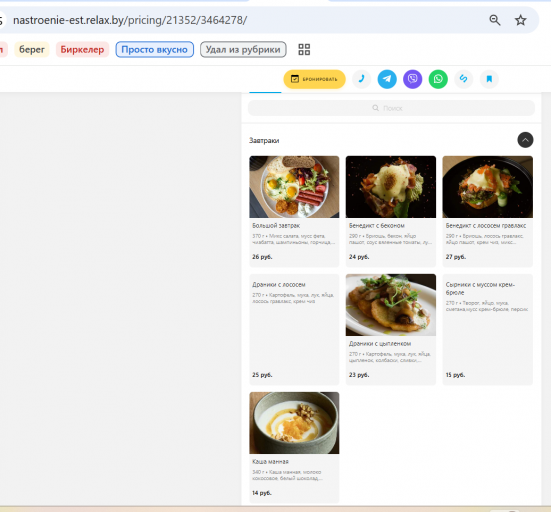Viewport: 551px width, 512px height.
Task: Open the Удал из рубрики bookmark
Action: (243, 50)
